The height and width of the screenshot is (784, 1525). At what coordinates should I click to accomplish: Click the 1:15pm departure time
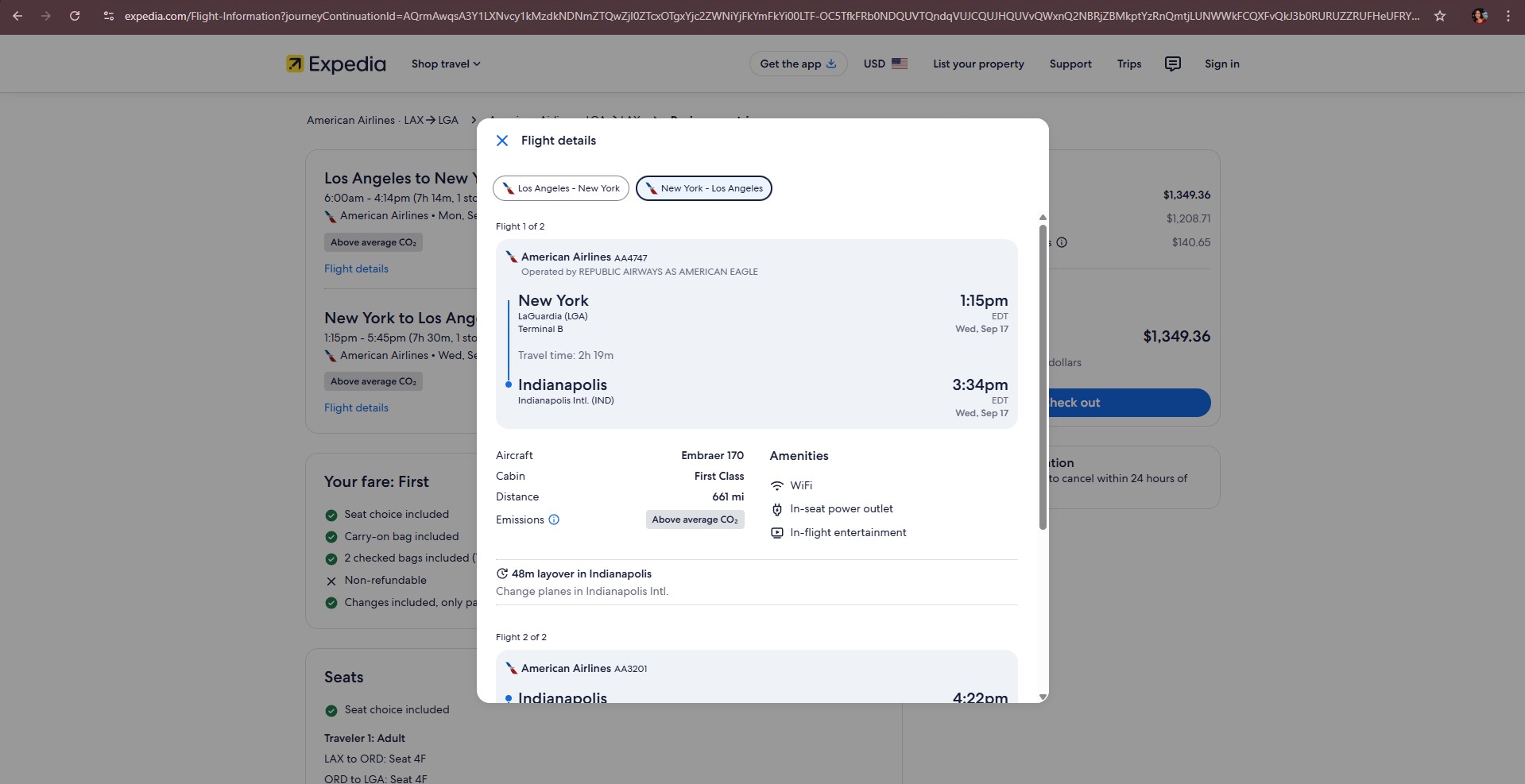coord(984,300)
